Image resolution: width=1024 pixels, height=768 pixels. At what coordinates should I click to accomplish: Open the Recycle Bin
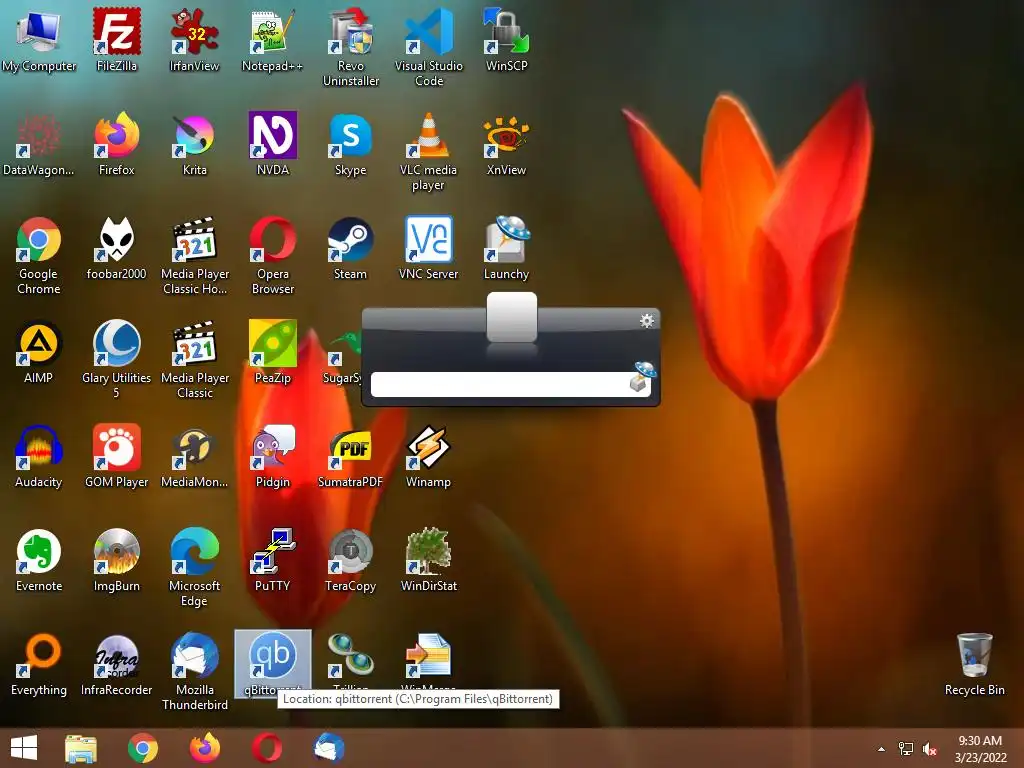pos(974,664)
